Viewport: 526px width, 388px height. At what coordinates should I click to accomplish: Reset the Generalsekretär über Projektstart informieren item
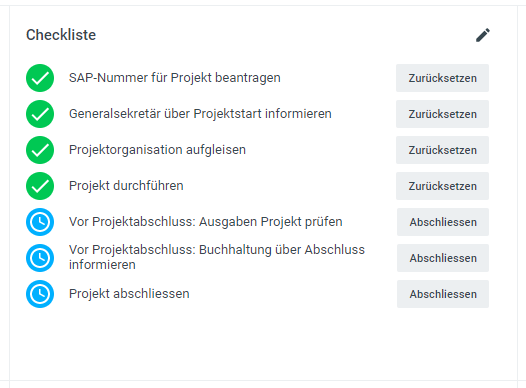pos(442,114)
